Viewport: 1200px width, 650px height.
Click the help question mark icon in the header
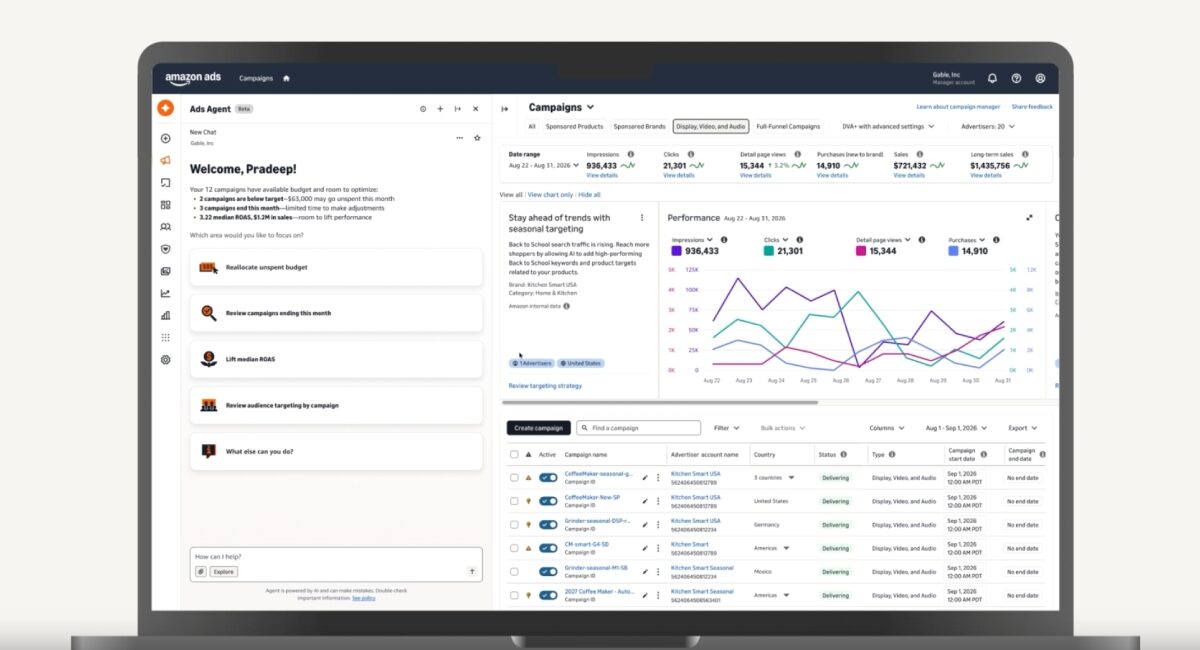coord(1016,78)
